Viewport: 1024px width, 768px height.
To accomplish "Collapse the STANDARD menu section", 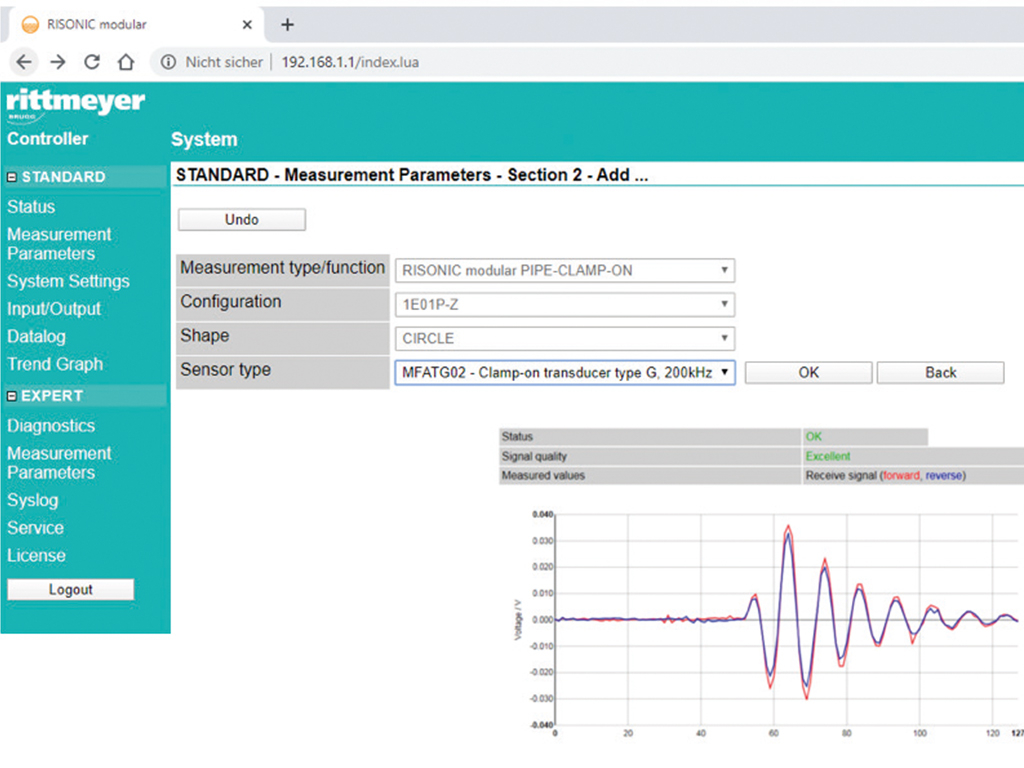I will coord(12,177).
